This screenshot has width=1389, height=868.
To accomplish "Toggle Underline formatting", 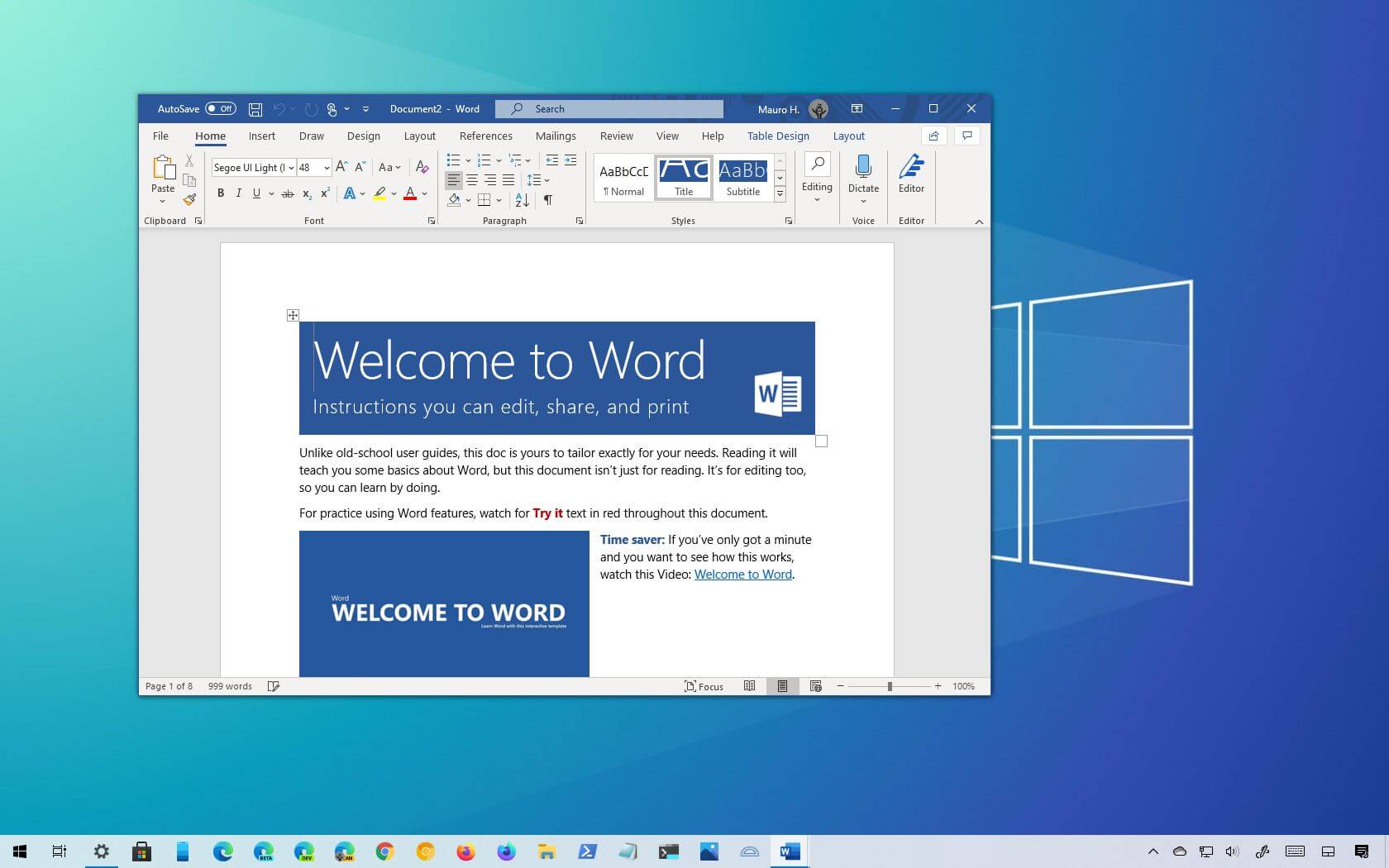I will pos(256,193).
